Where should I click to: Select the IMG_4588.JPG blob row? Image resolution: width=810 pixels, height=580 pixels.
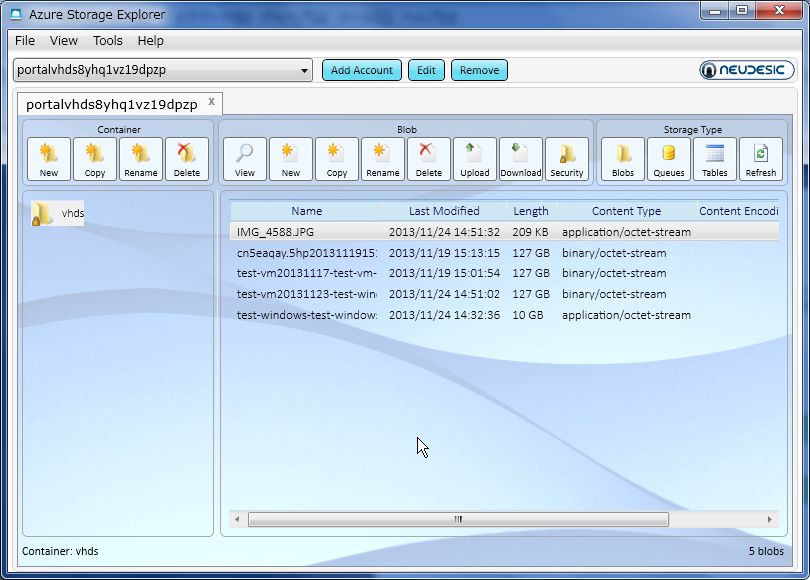pyautogui.click(x=504, y=232)
